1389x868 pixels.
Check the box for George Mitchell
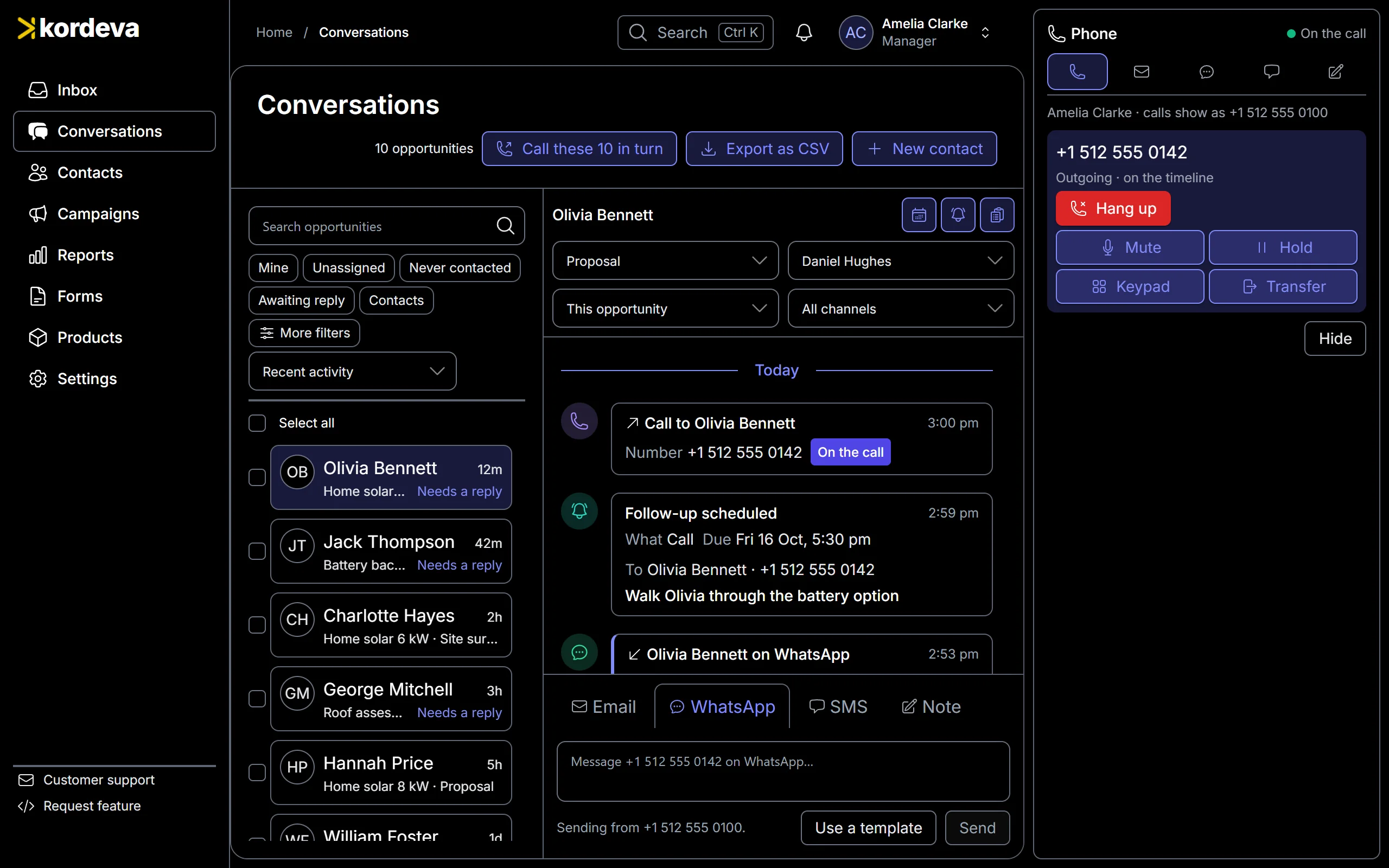pos(257,699)
